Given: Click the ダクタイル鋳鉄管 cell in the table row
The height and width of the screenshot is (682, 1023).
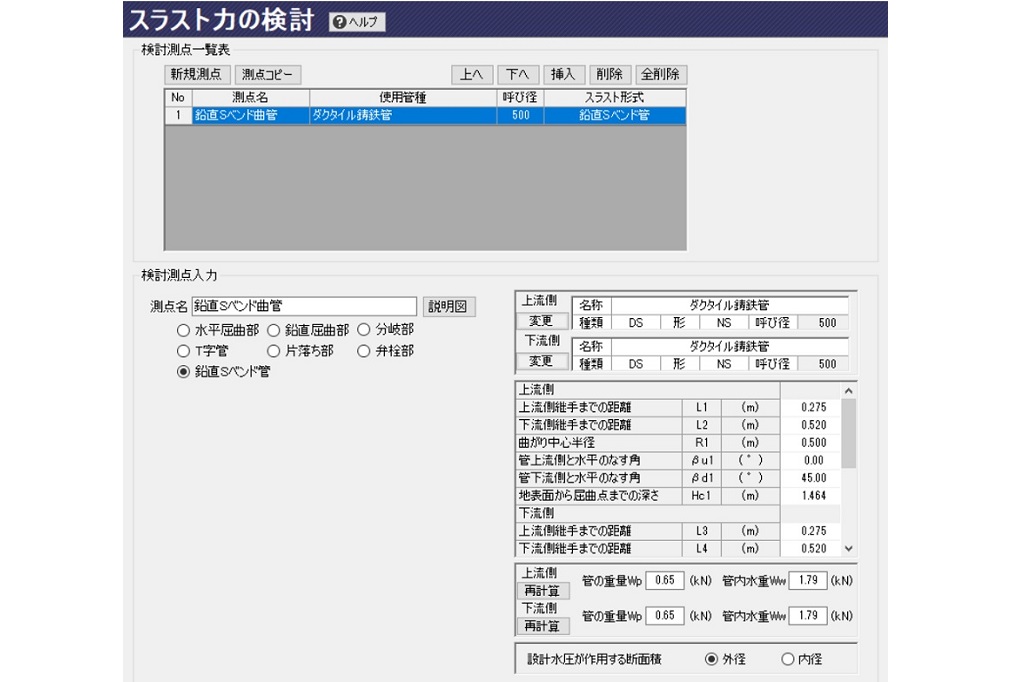Looking at the screenshot, I should click(403, 116).
